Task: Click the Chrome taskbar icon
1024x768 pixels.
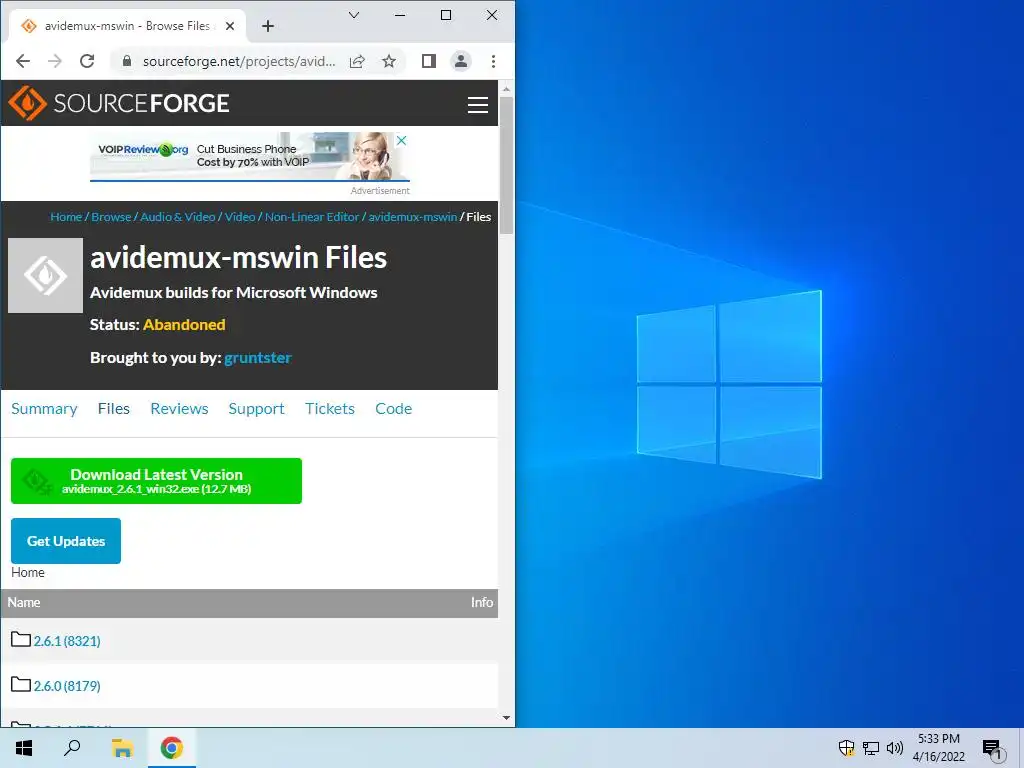Action: (x=172, y=748)
